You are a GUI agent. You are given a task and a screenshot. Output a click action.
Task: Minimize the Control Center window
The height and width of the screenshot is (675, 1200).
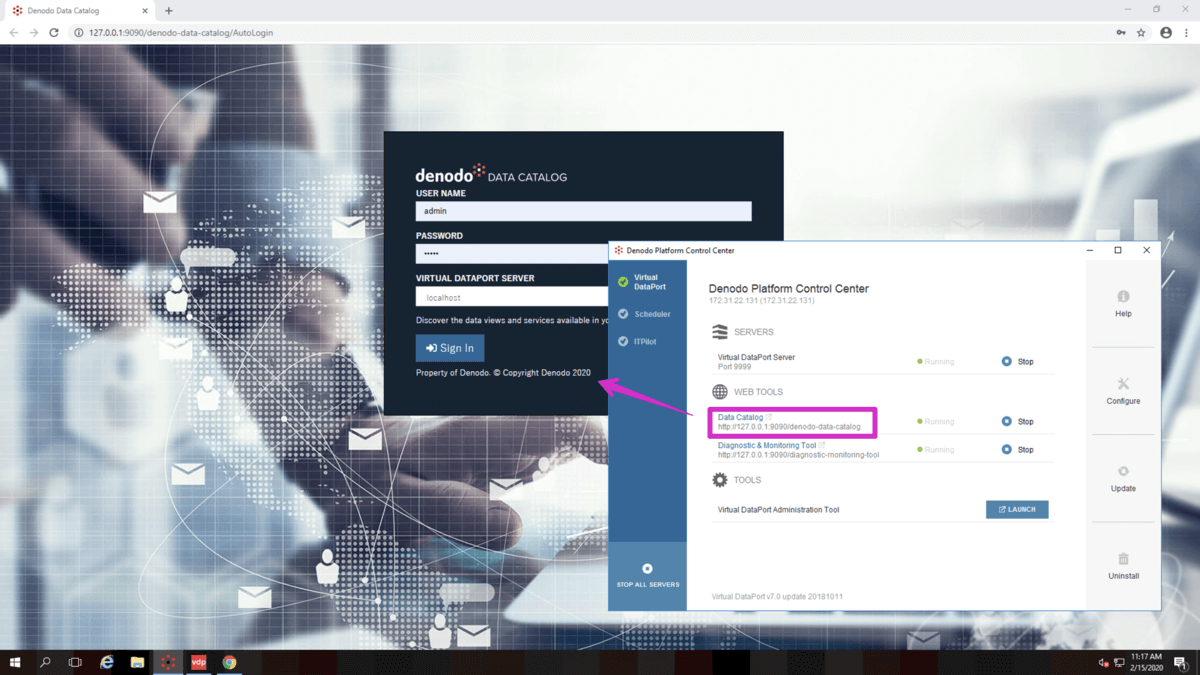(x=1090, y=251)
